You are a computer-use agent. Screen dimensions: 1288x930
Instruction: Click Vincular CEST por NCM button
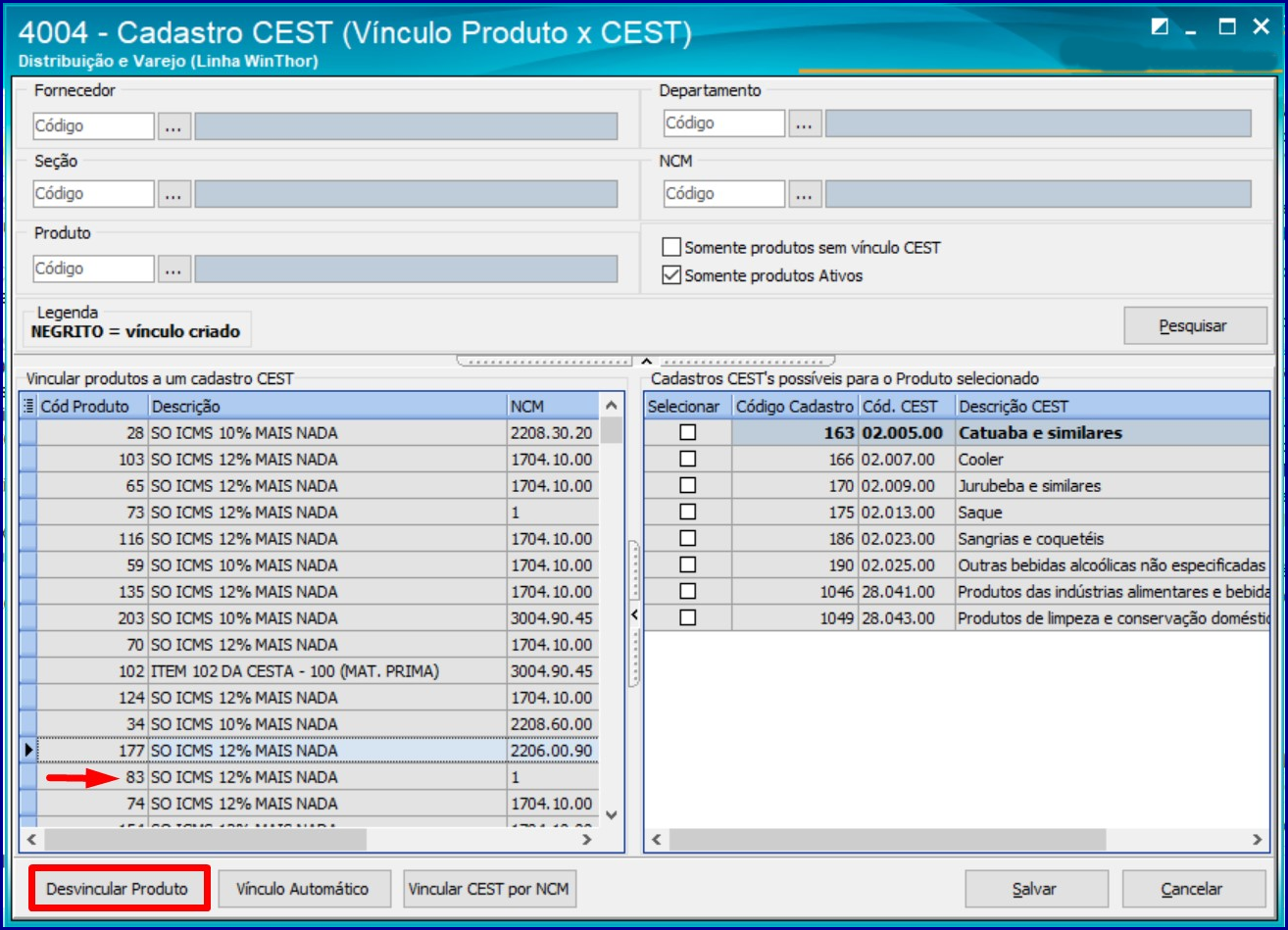click(491, 889)
